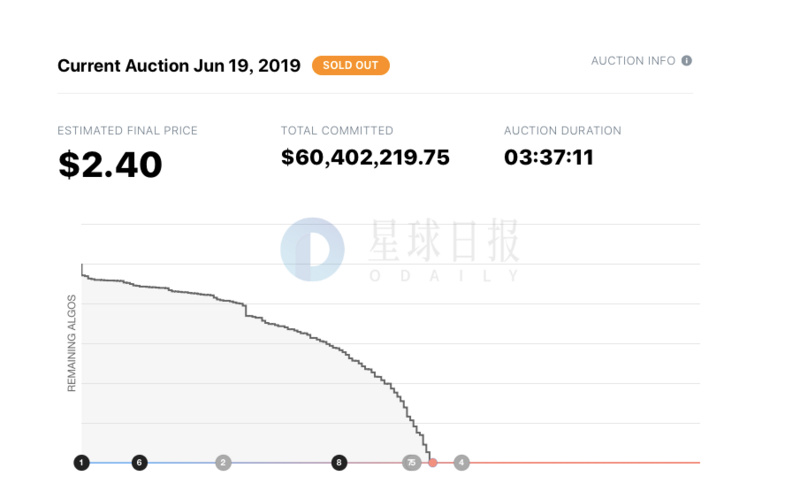Open the AUCTION INFO link

point(633,61)
